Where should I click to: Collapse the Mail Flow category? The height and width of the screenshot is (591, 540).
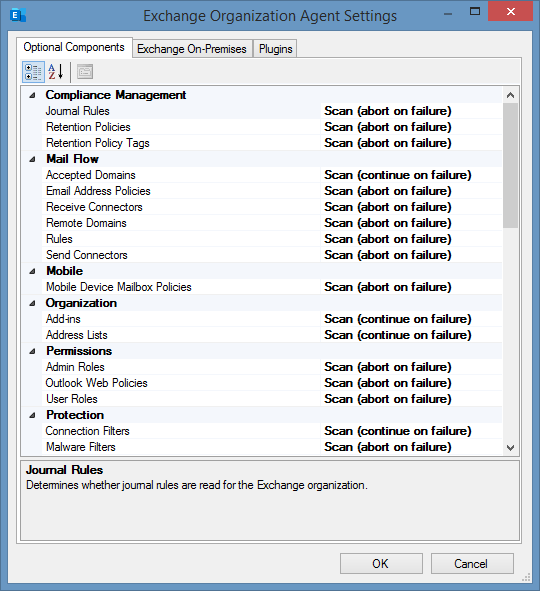(x=32, y=159)
